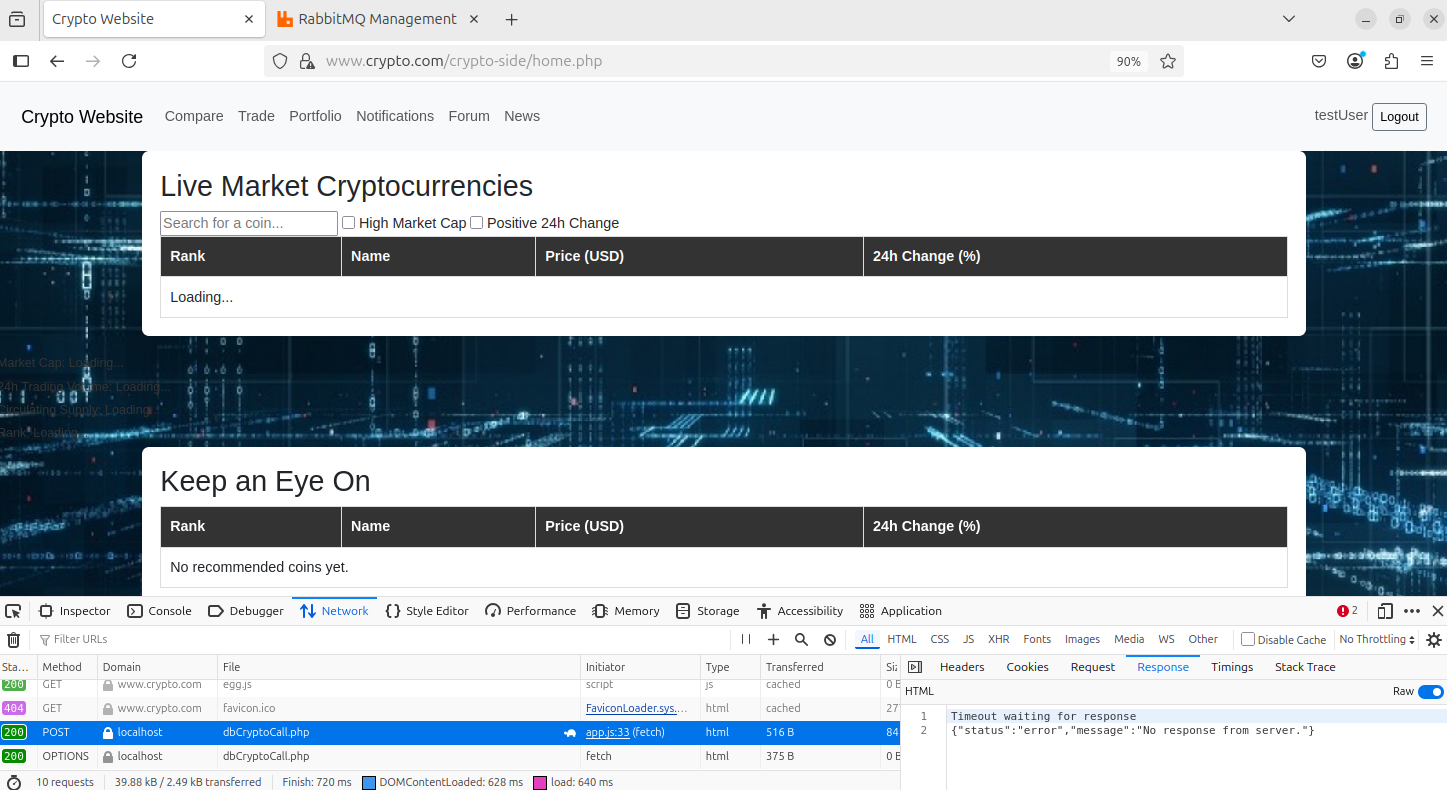Click the request blocking icon
The width and height of the screenshot is (1447, 790).
pos(829,640)
